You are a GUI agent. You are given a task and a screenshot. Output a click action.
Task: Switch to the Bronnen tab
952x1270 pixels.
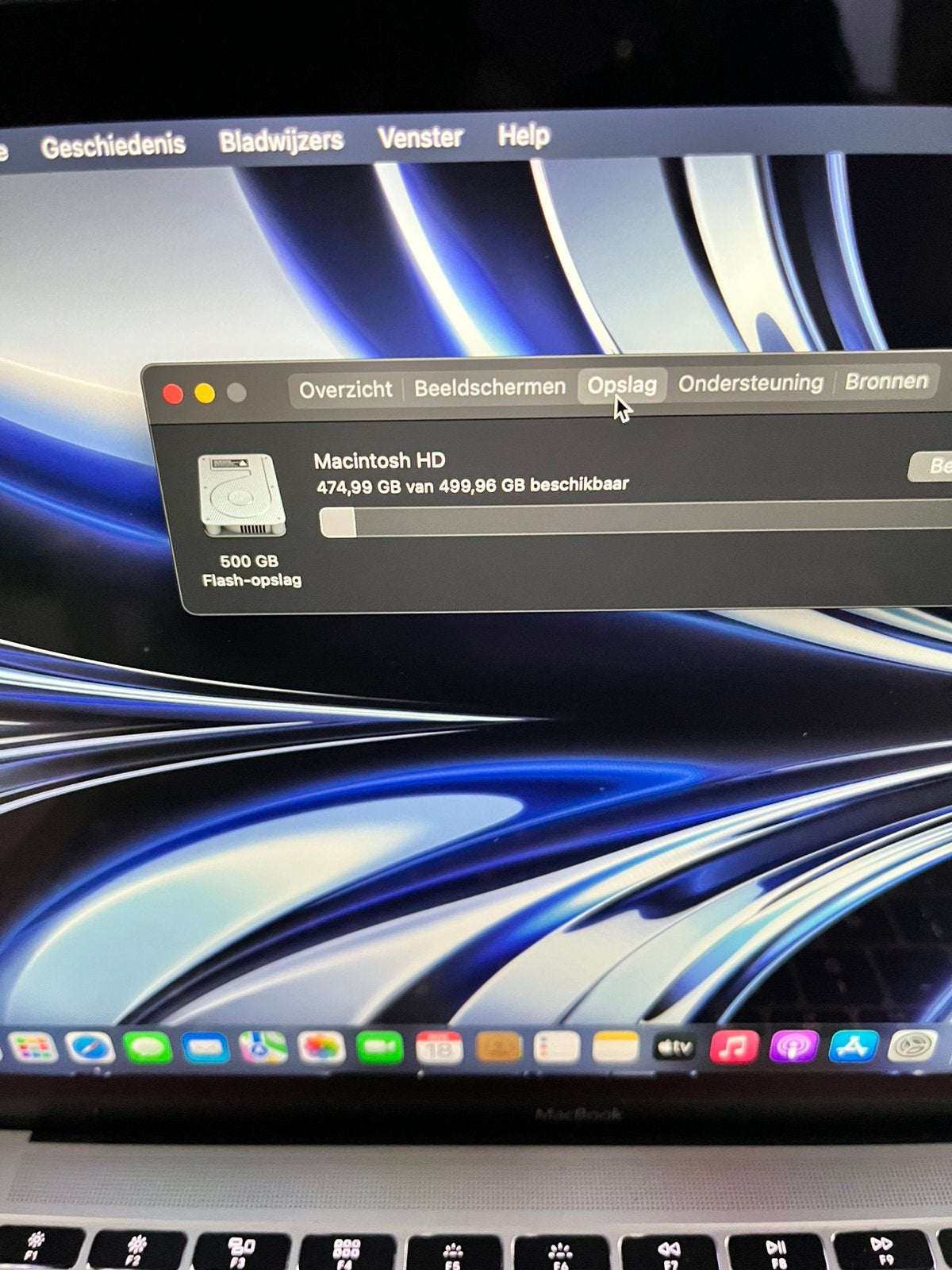886,382
